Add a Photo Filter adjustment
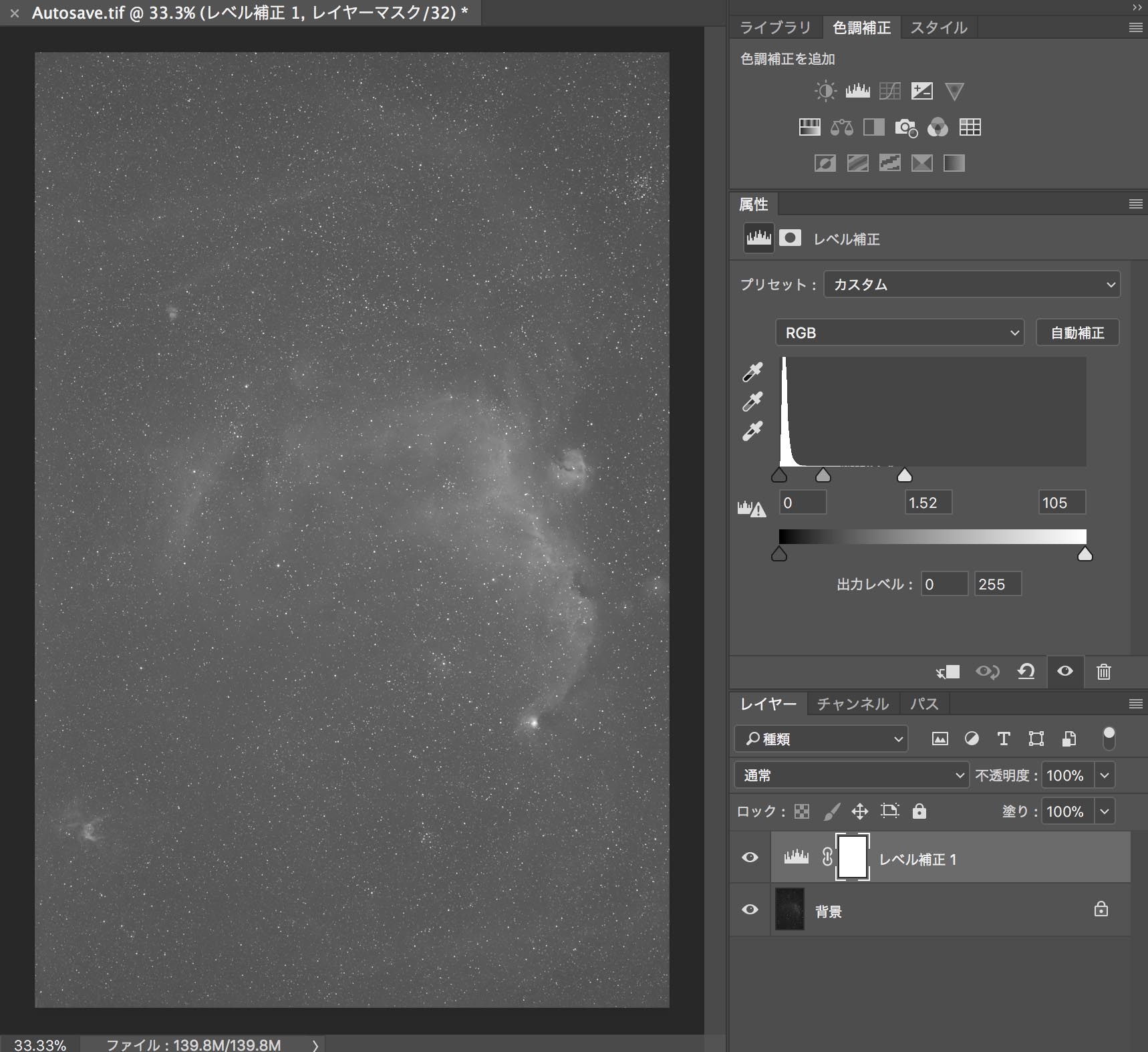Image resolution: width=1148 pixels, height=1052 pixels. pos(905,127)
